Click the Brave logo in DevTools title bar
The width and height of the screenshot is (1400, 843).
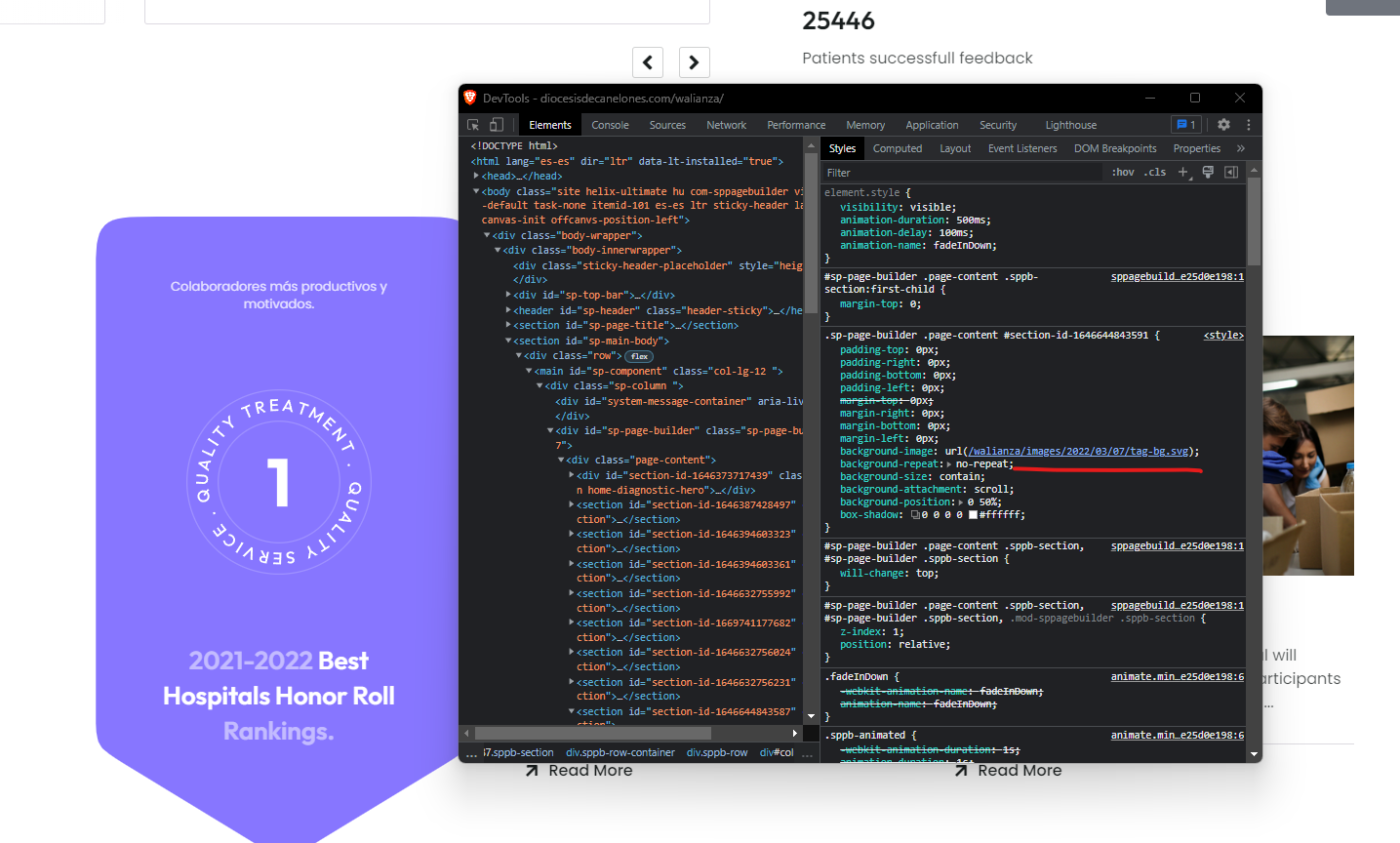470,98
